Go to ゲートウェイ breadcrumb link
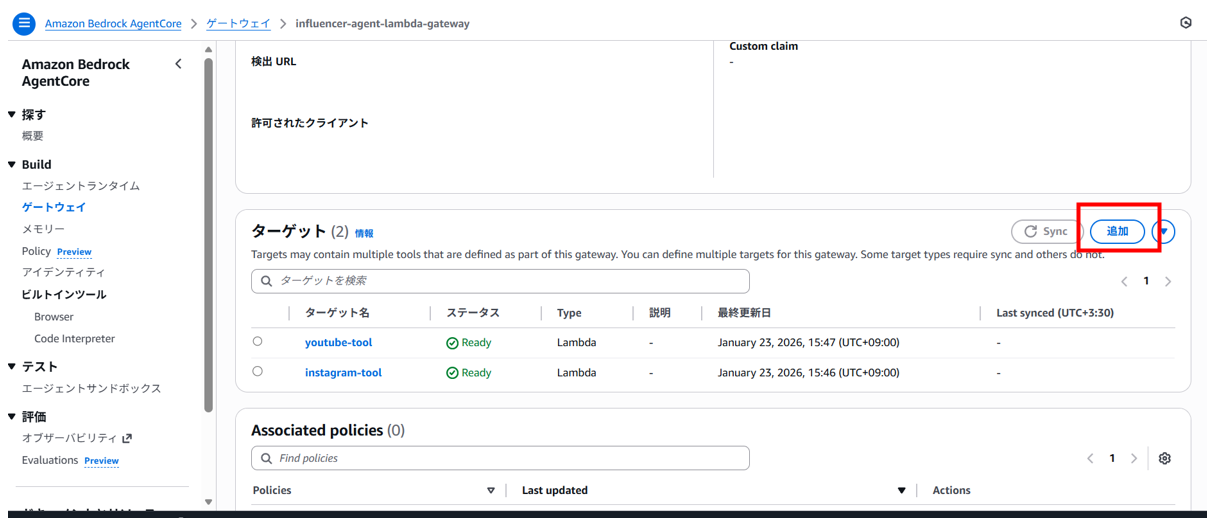 pos(238,23)
